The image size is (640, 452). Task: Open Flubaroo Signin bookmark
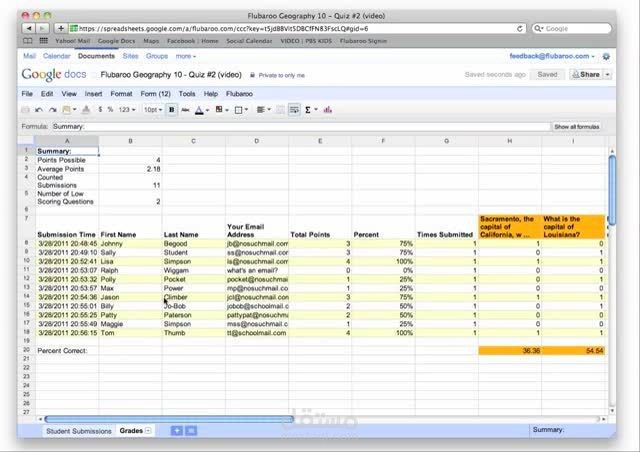(x=363, y=41)
